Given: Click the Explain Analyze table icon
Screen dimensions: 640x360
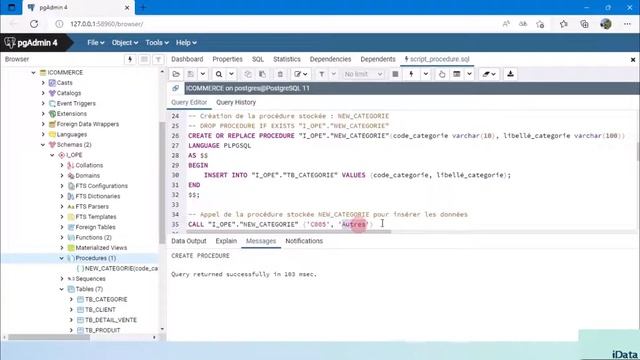Looking at the screenshot, I should (457, 74).
